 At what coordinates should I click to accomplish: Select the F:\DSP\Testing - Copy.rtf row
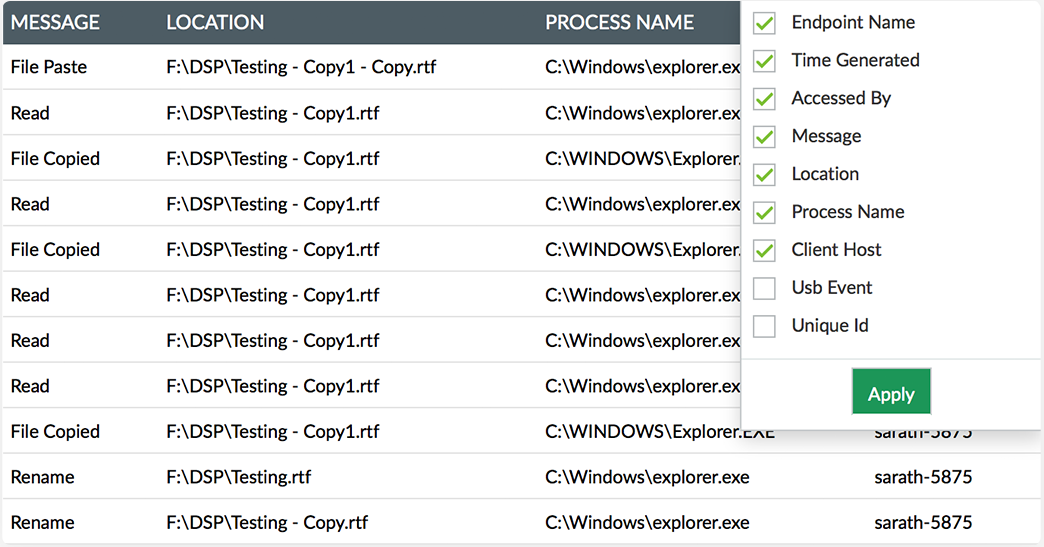[x=522, y=522]
